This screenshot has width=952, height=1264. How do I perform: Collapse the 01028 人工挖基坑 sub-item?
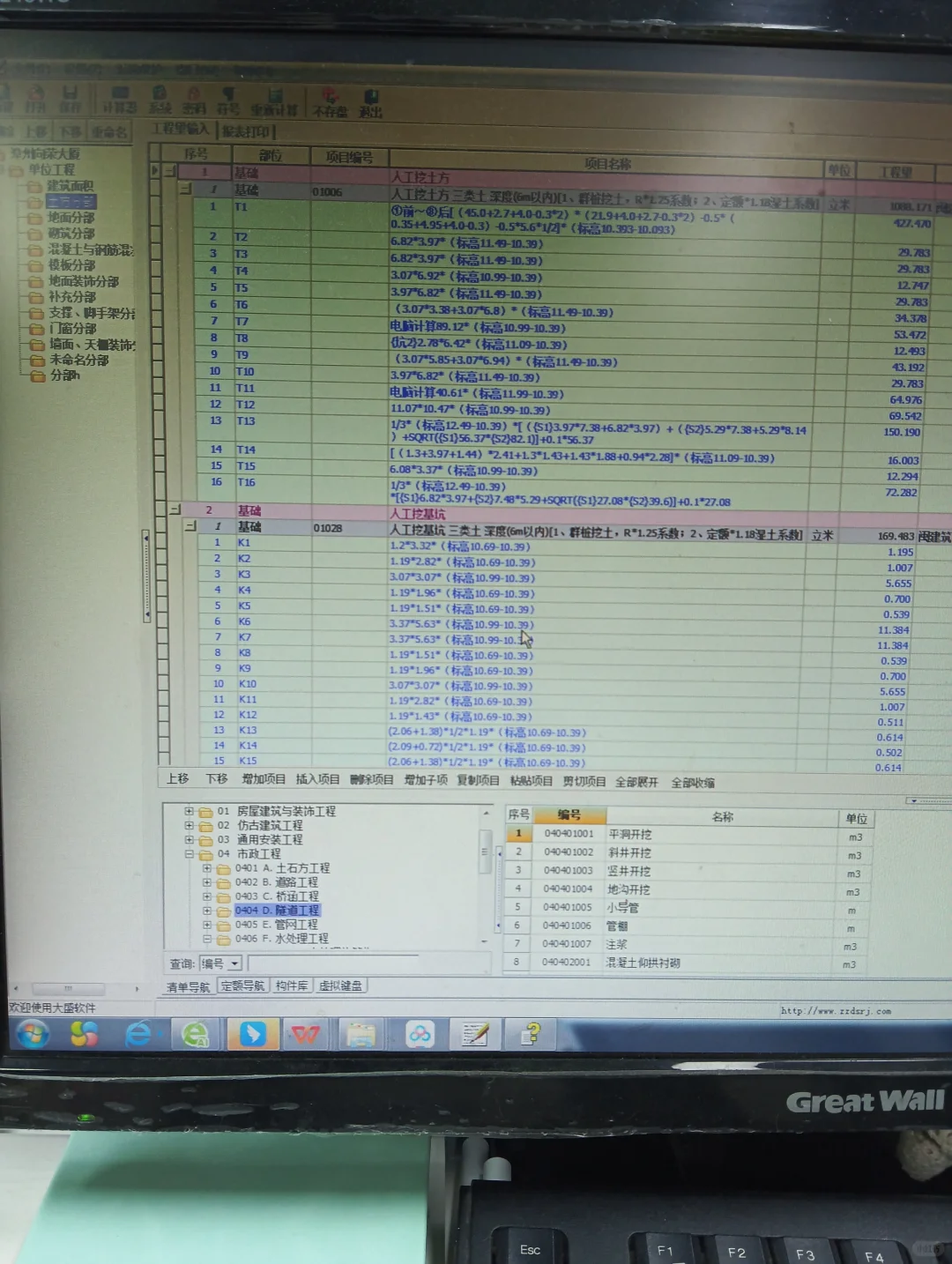click(x=190, y=526)
